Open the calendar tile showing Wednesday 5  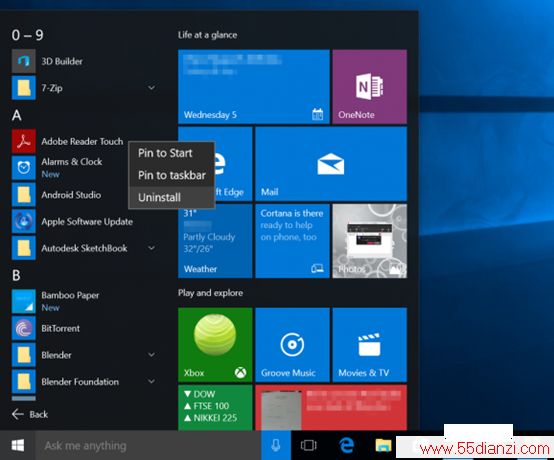[254, 87]
